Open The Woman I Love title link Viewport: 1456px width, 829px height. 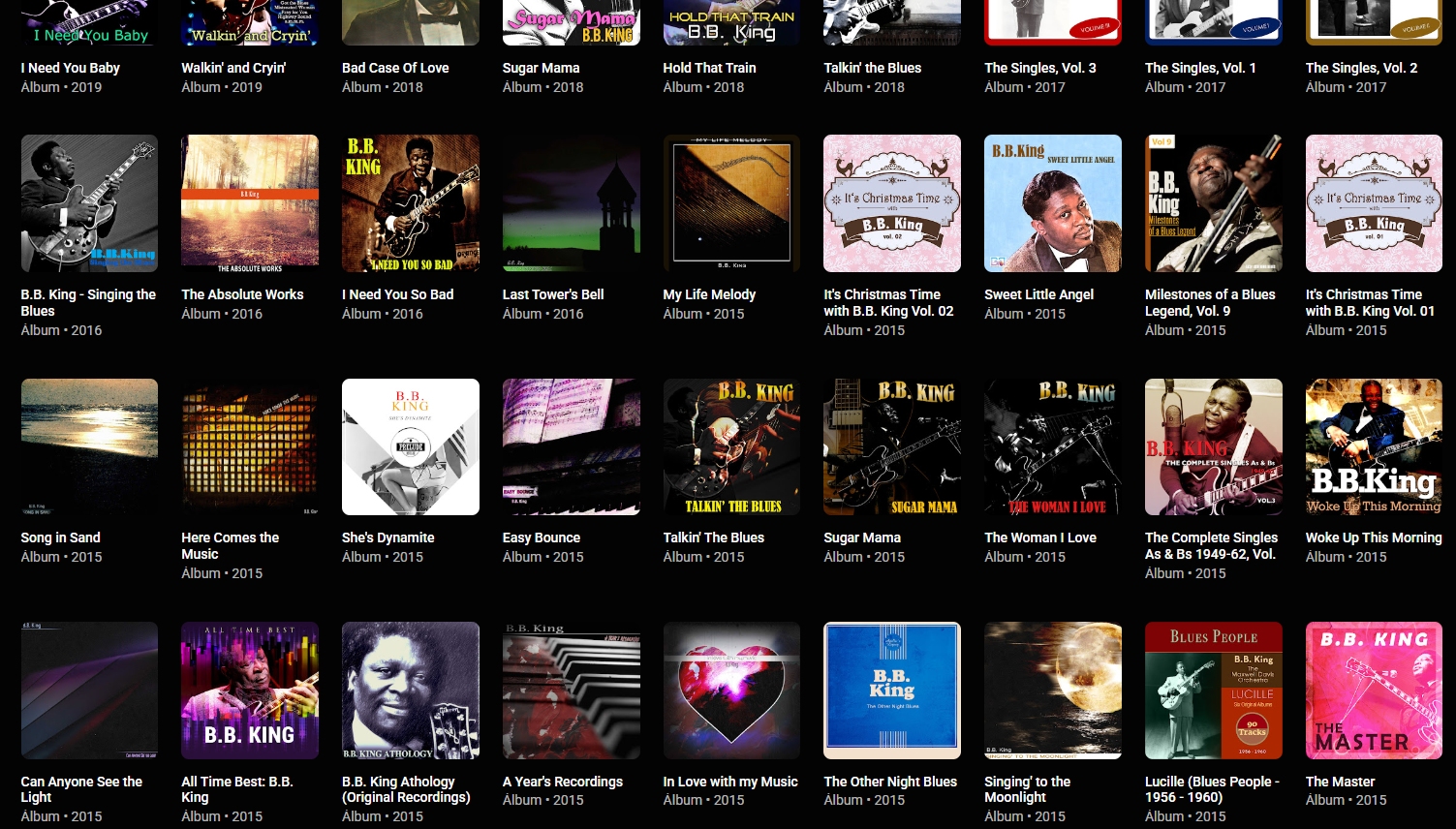[x=1040, y=537]
